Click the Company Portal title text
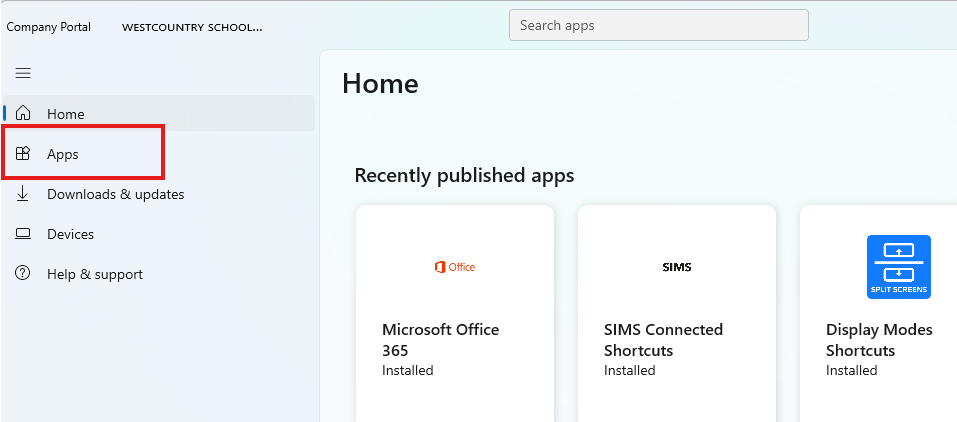 49,27
